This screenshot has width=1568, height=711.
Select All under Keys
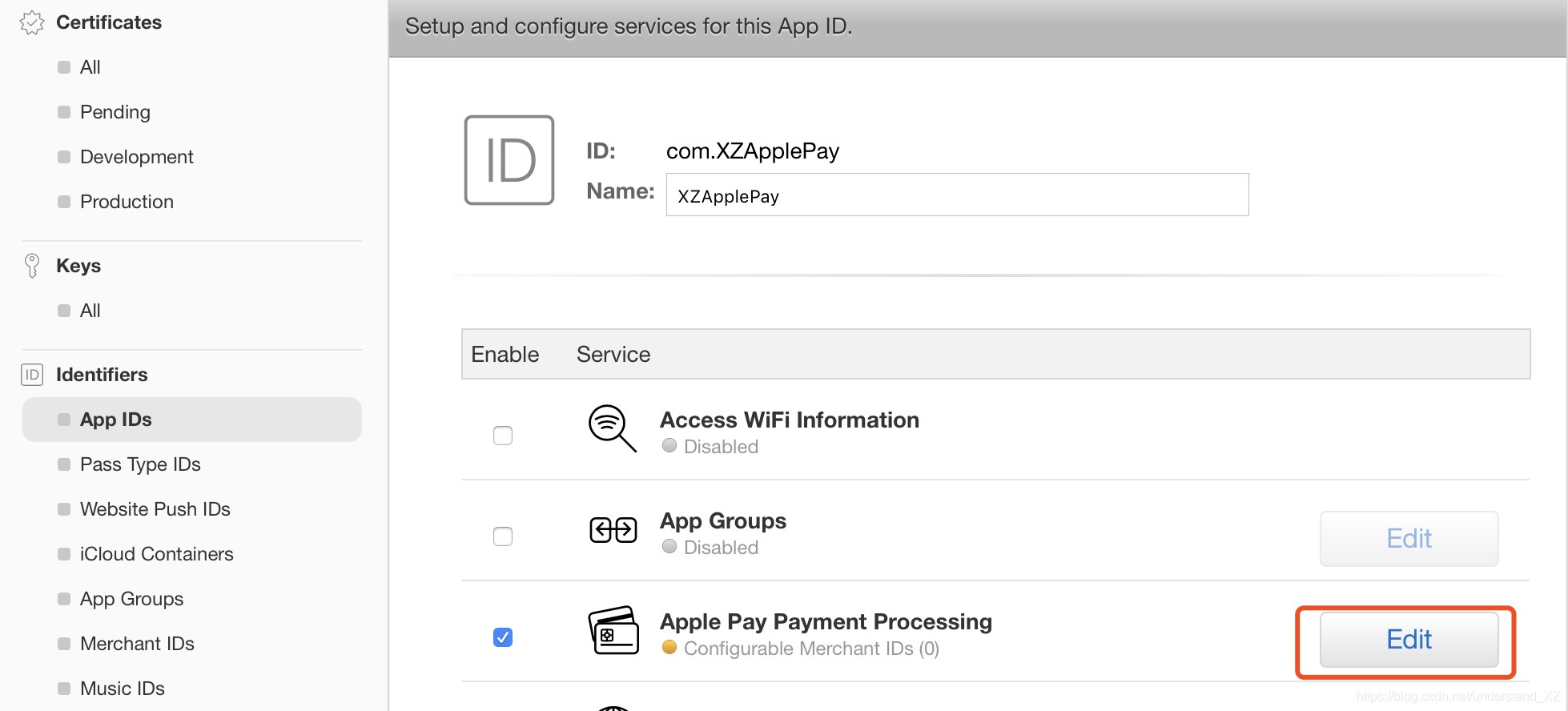tap(90, 311)
